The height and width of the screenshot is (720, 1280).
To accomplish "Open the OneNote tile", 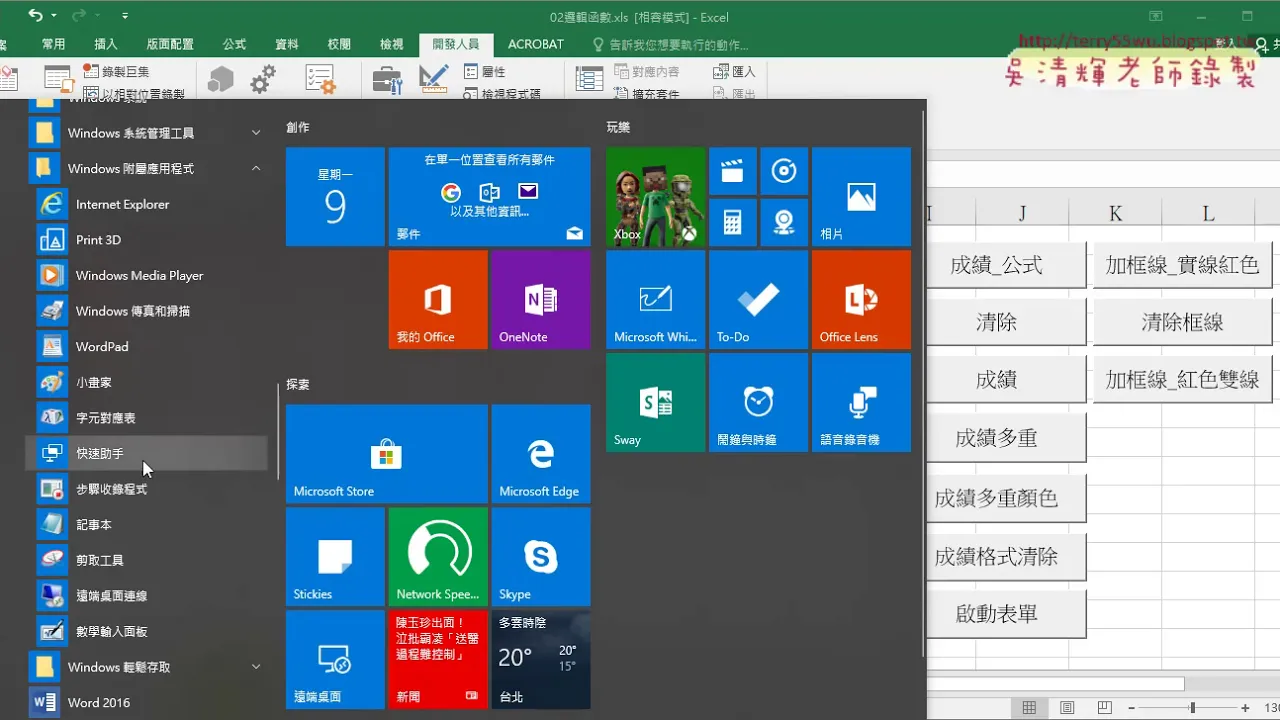I will tap(541, 300).
